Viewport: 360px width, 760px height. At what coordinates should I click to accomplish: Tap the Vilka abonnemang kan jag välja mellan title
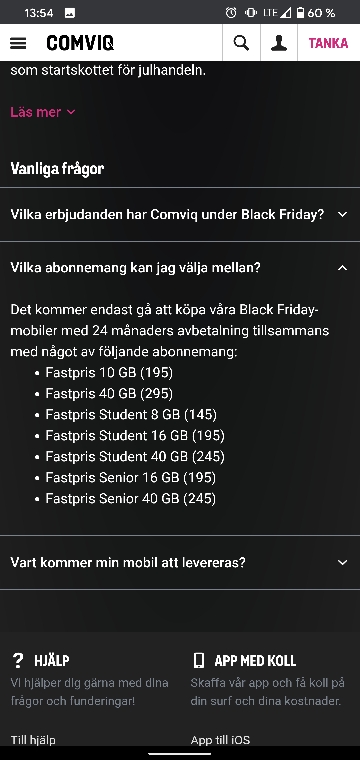click(x=135, y=268)
